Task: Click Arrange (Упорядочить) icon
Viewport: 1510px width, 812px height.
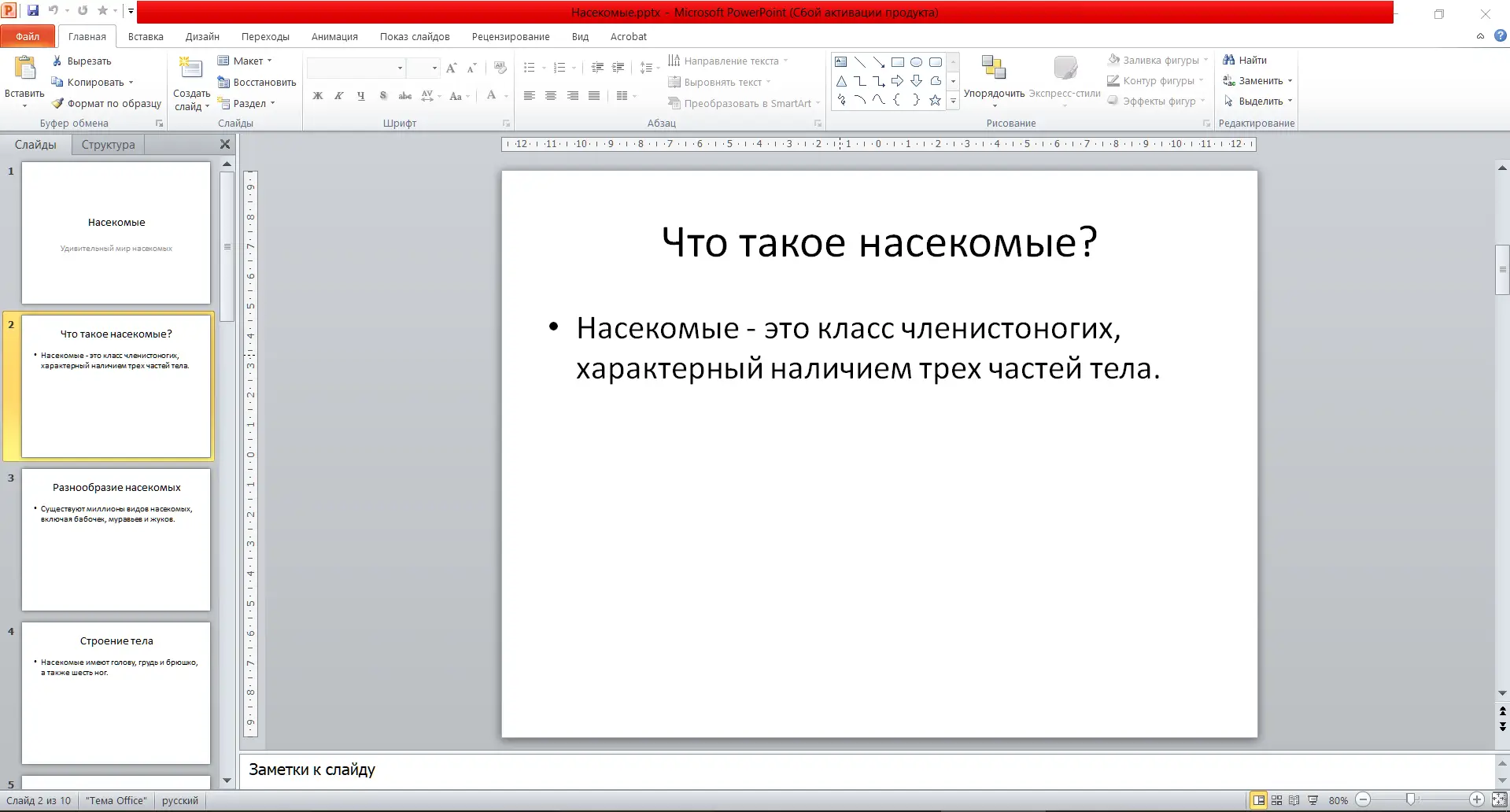Action: pyautogui.click(x=995, y=68)
